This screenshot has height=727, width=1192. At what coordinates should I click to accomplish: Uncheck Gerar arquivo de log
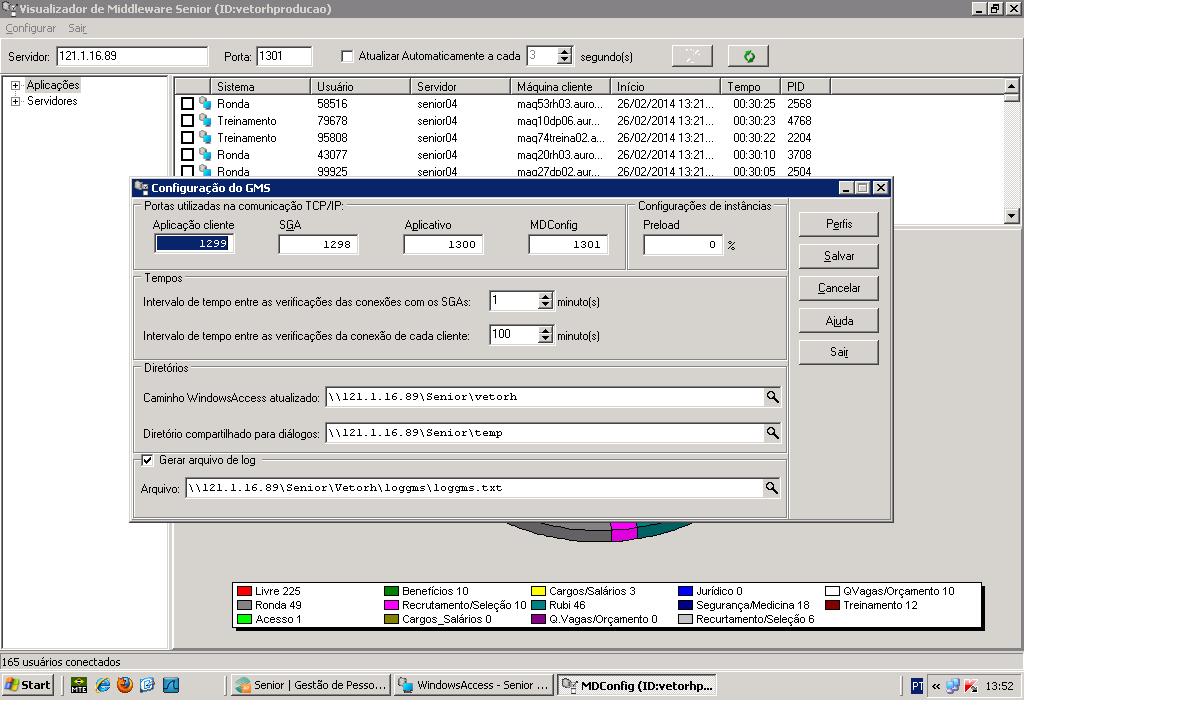click(x=148, y=460)
